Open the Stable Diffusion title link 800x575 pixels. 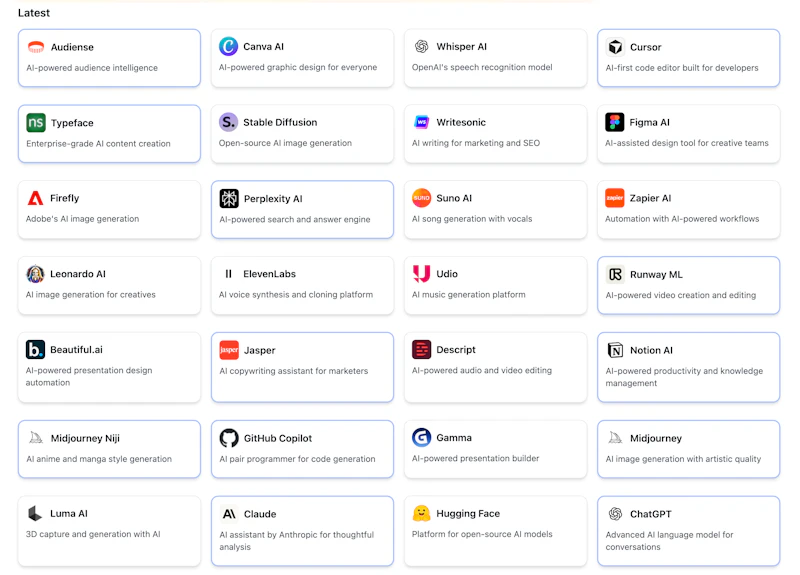(280, 122)
